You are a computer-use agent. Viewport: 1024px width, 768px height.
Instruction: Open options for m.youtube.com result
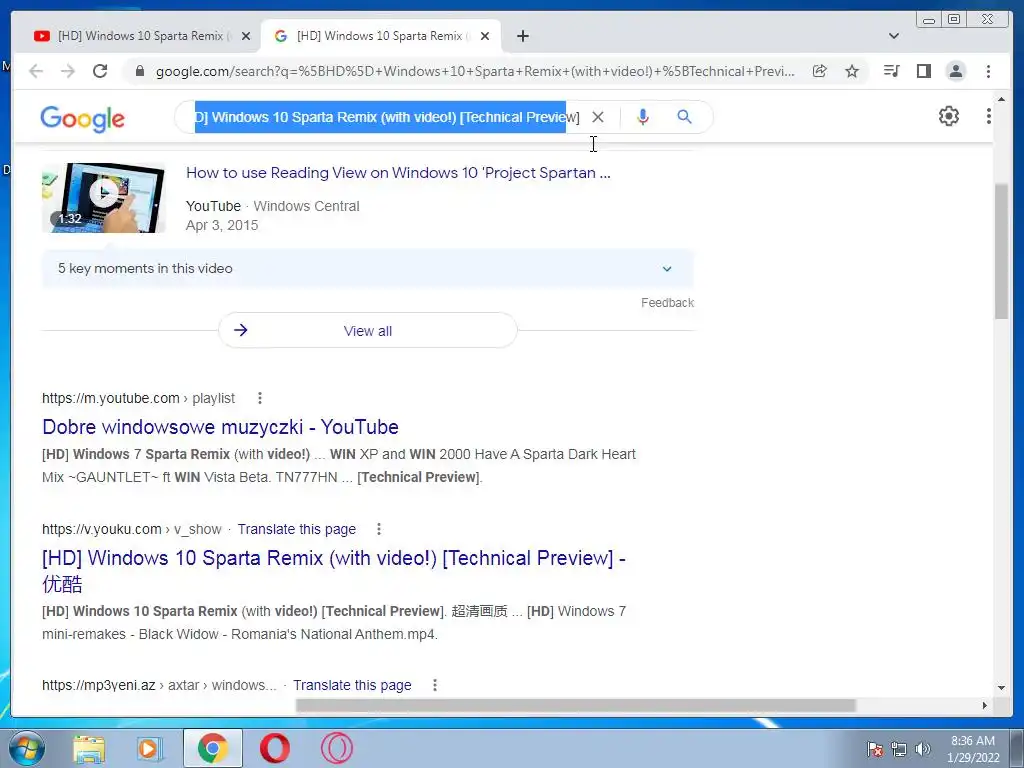[x=259, y=398]
